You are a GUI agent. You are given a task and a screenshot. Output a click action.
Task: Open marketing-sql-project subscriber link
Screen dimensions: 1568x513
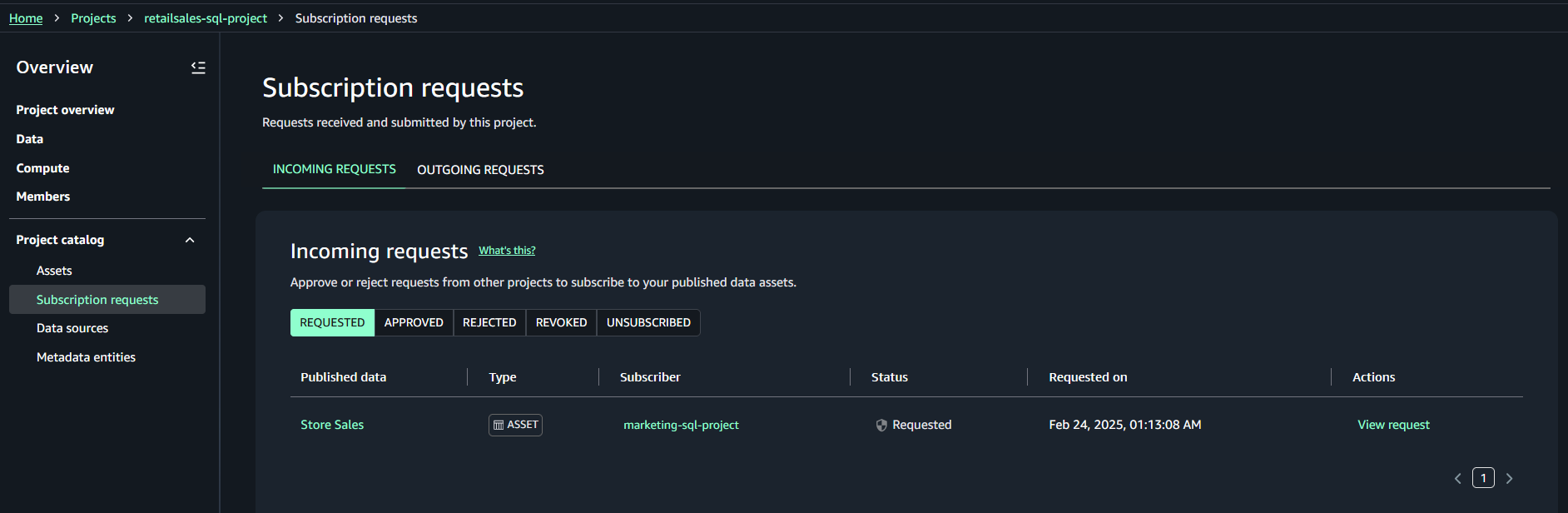pos(681,425)
